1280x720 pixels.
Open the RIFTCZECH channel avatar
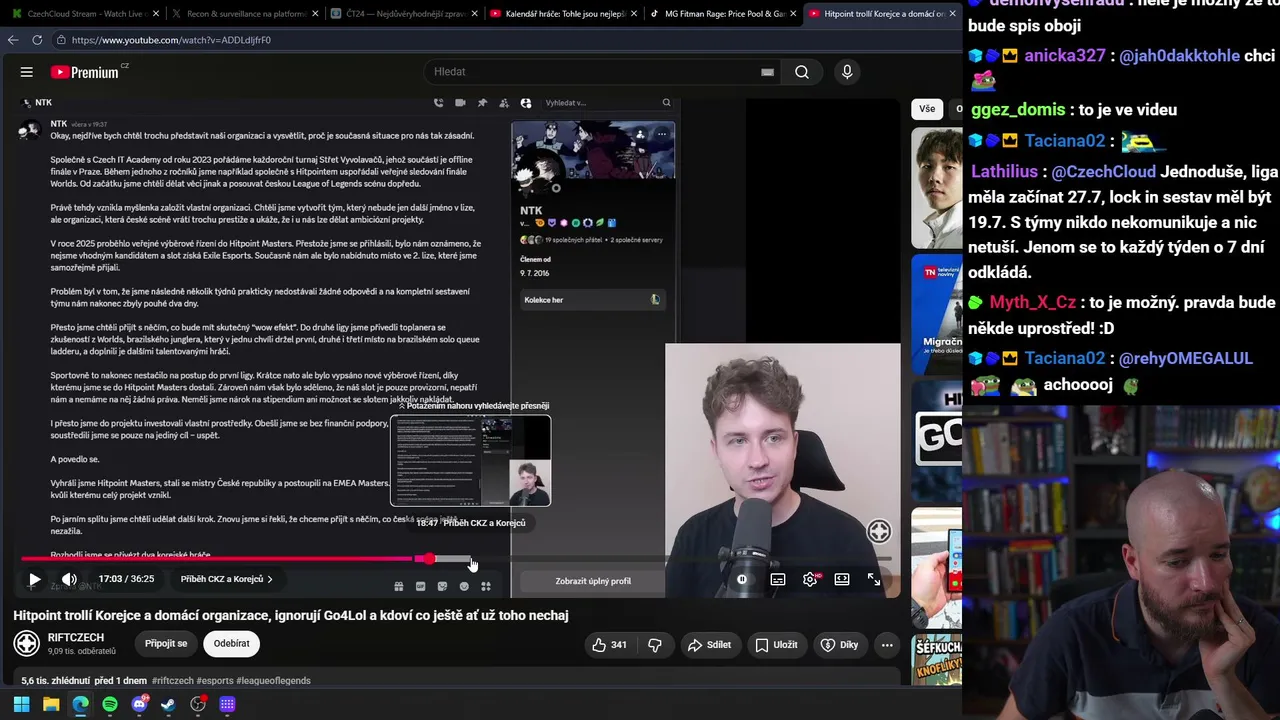point(27,643)
